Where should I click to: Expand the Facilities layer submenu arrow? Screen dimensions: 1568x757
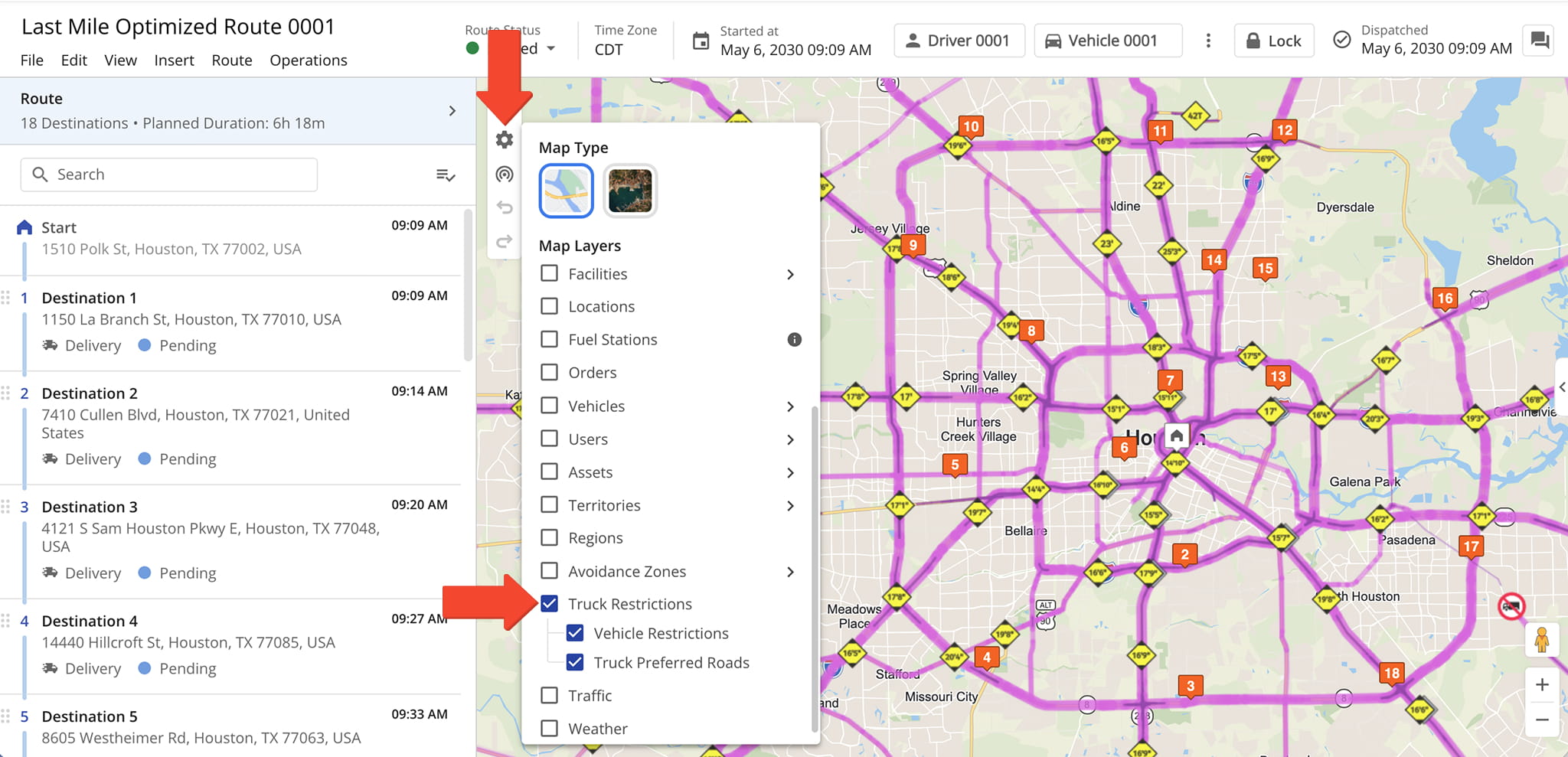point(790,275)
